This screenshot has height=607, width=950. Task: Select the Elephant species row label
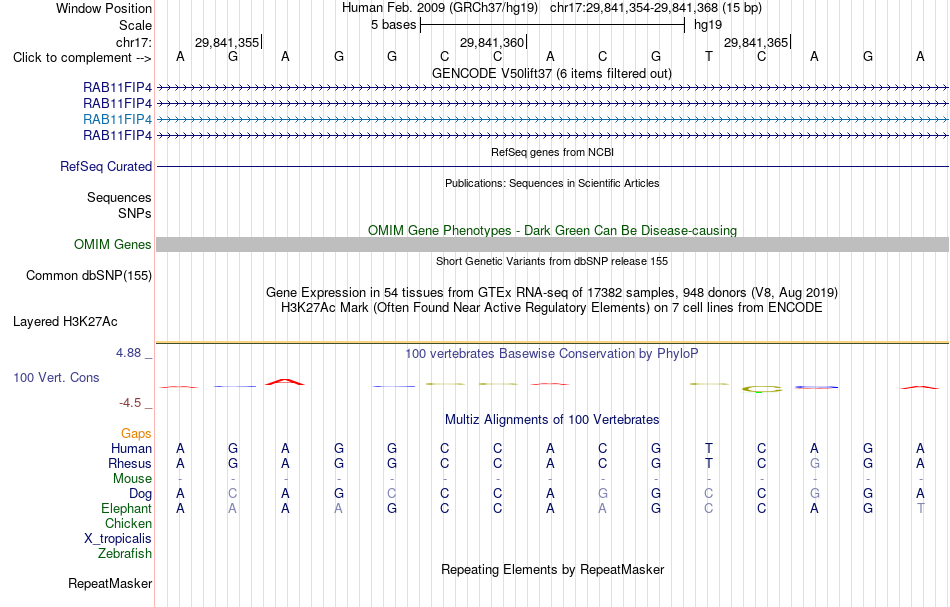(126, 509)
